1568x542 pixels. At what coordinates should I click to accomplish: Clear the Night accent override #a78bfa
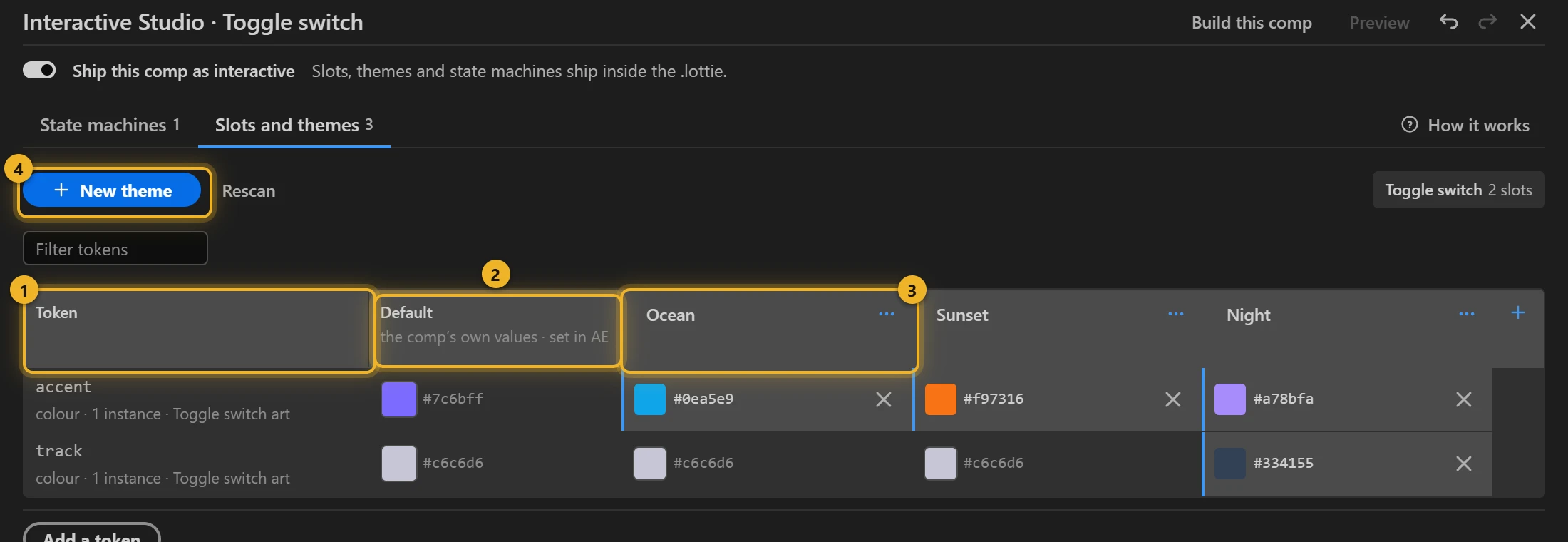click(1464, 399)
